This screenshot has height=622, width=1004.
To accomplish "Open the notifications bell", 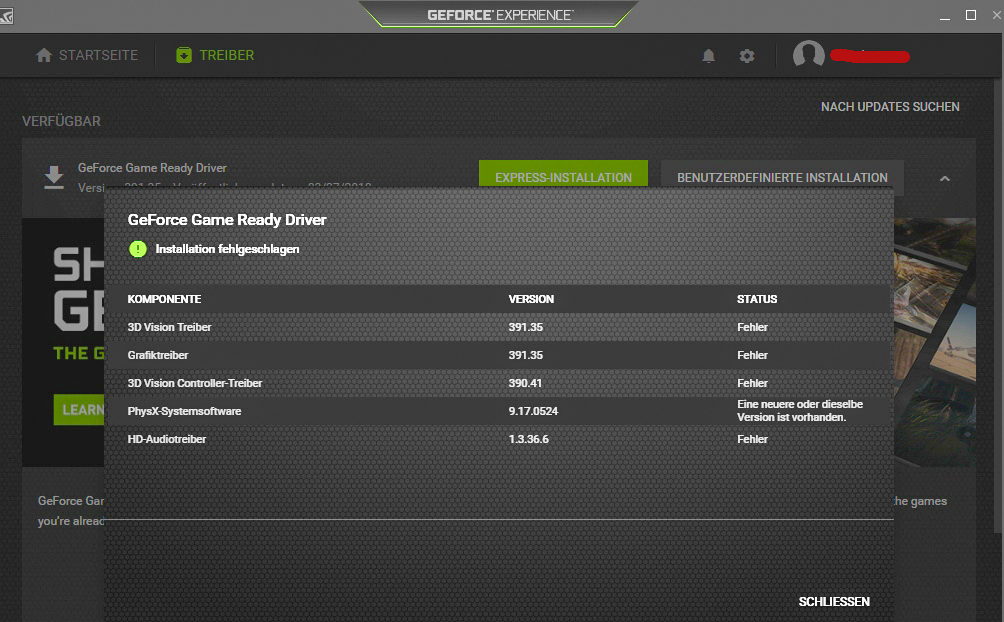I will [708, 56].
